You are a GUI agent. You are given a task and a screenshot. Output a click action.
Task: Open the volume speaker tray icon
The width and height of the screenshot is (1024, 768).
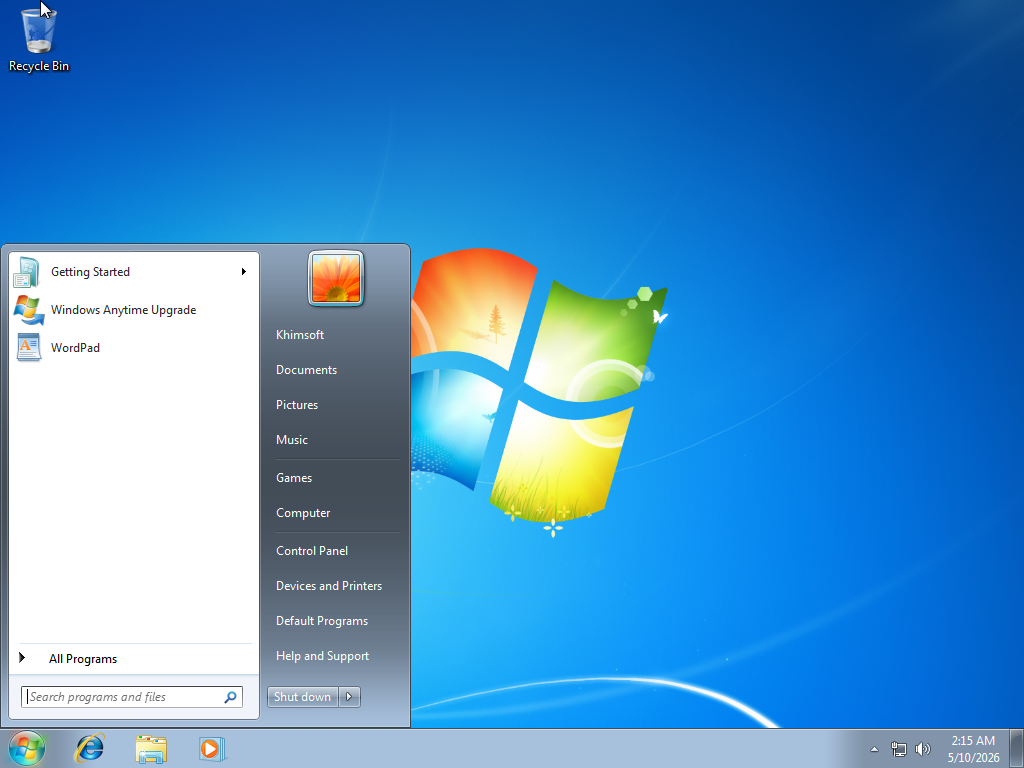coord(923,749)
